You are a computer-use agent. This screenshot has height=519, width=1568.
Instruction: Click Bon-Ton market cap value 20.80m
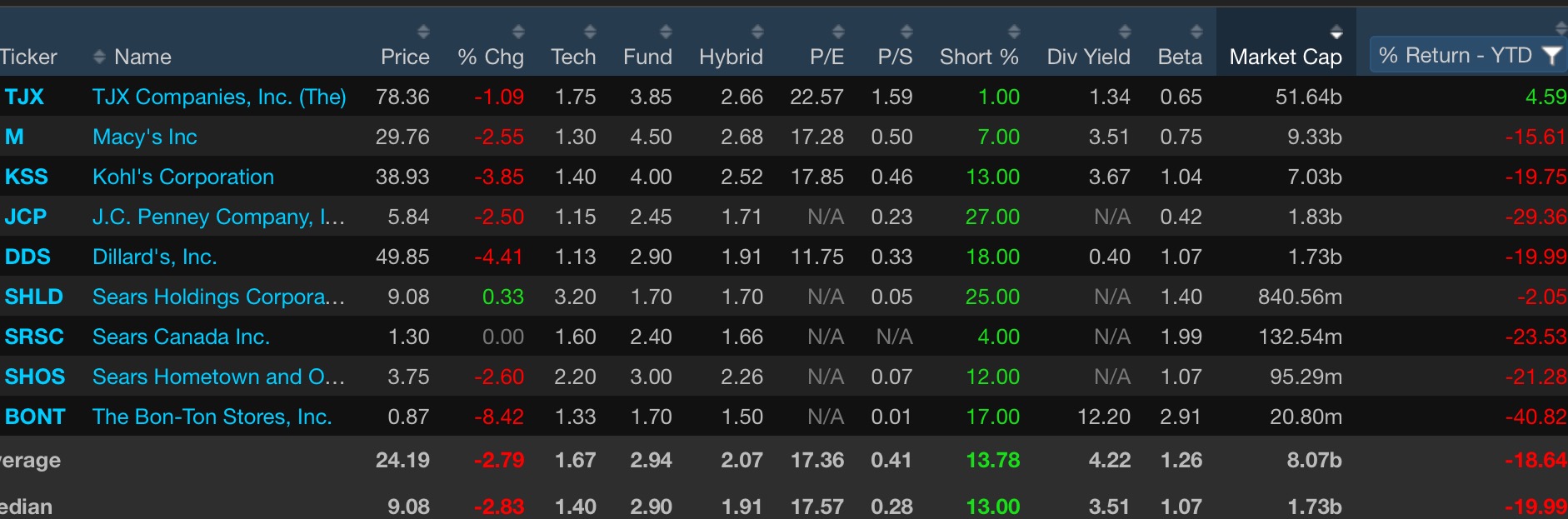tap(1306, 417)
